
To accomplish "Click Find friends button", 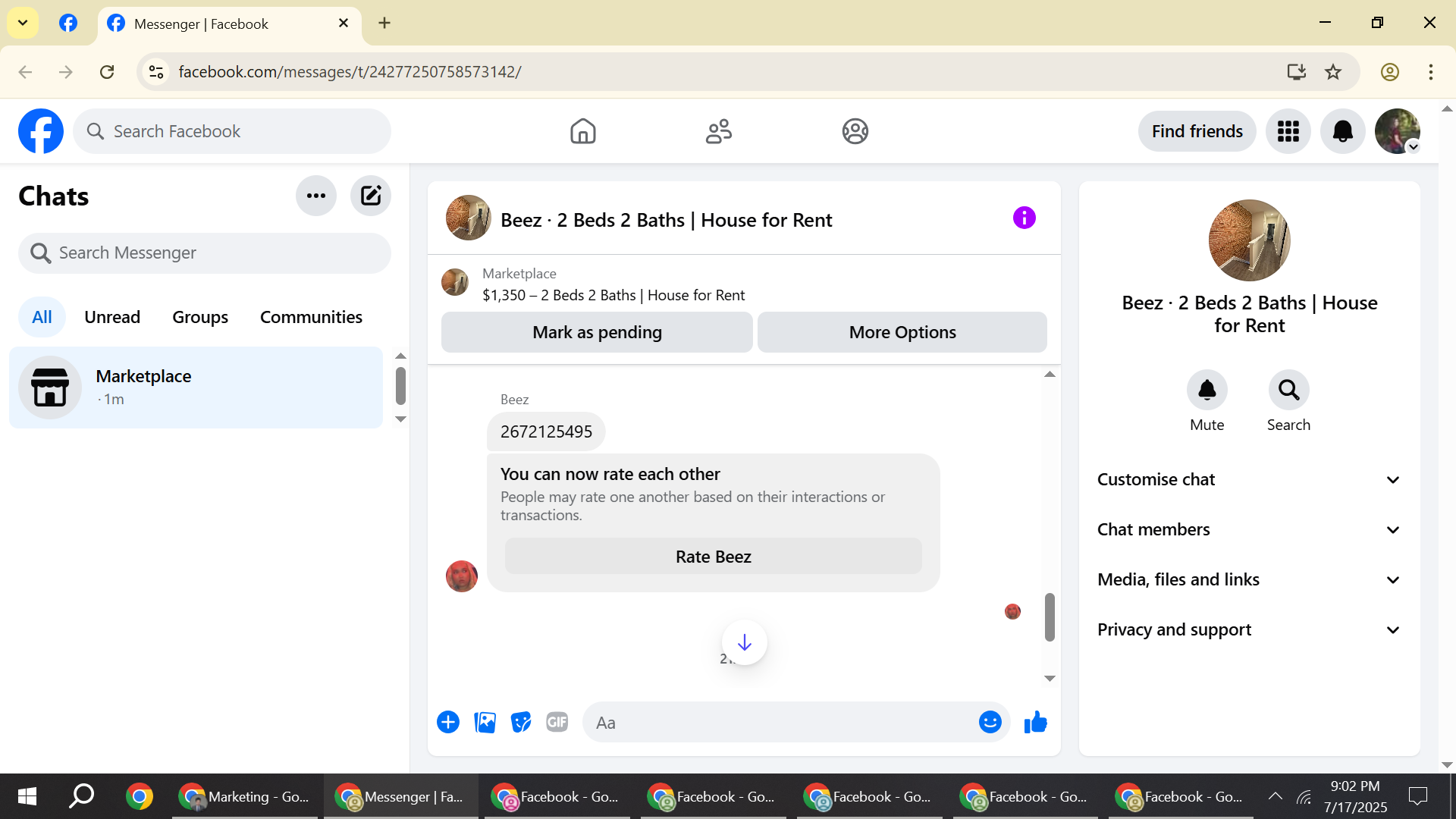I will [x=1197, y=131].
